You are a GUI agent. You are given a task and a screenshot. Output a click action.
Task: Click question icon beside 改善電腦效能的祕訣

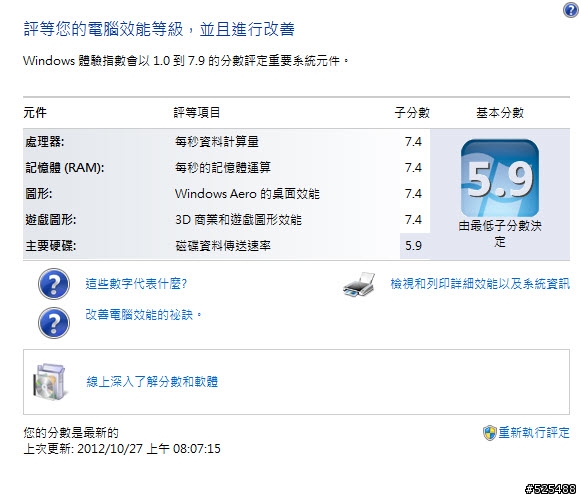click(54, 322)
